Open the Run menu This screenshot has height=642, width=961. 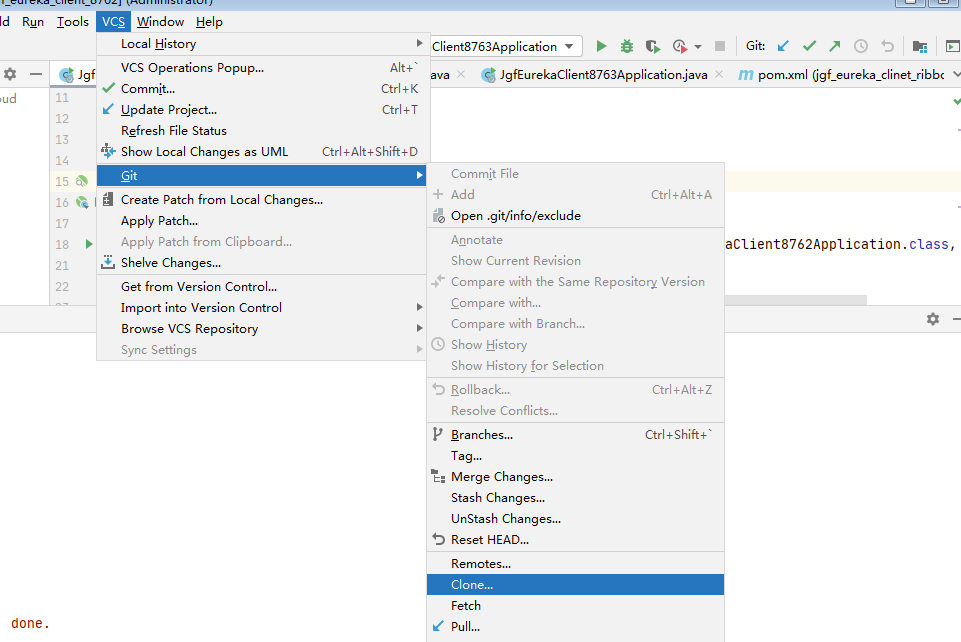coord(32,21)
